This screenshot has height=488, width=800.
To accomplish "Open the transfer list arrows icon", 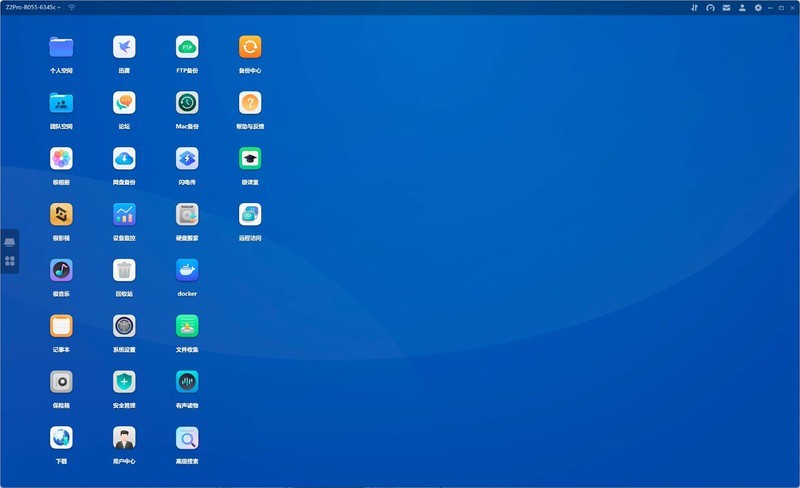I will [694, 8].
